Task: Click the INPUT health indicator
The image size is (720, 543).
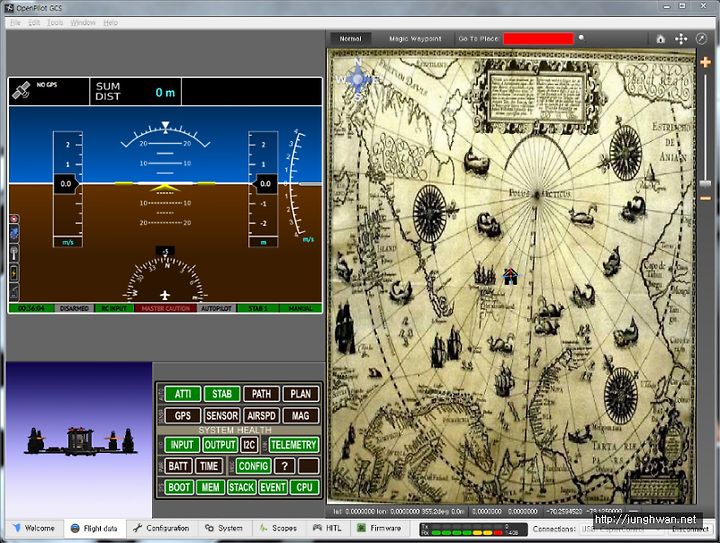Action: [182, 445]
